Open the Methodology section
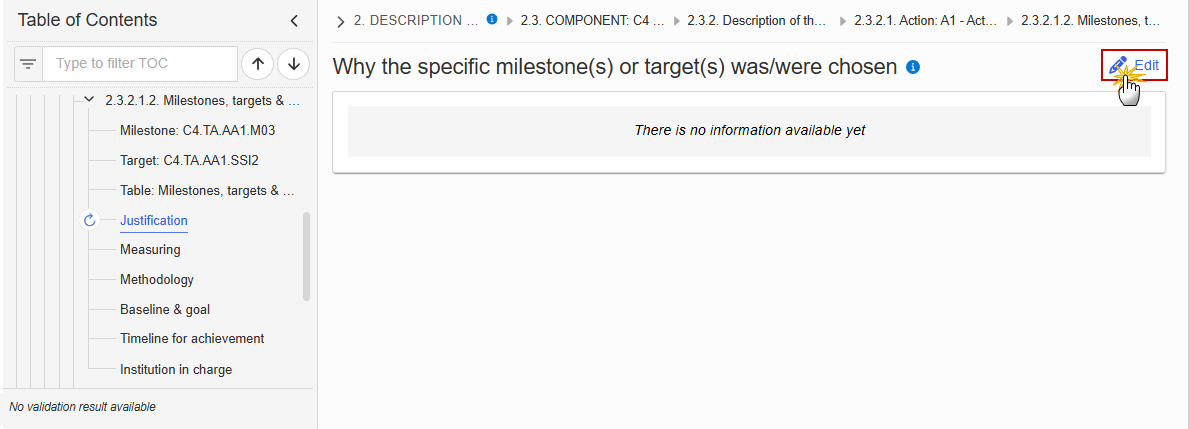Screen dimensions: 1189x429 point(157,280)
